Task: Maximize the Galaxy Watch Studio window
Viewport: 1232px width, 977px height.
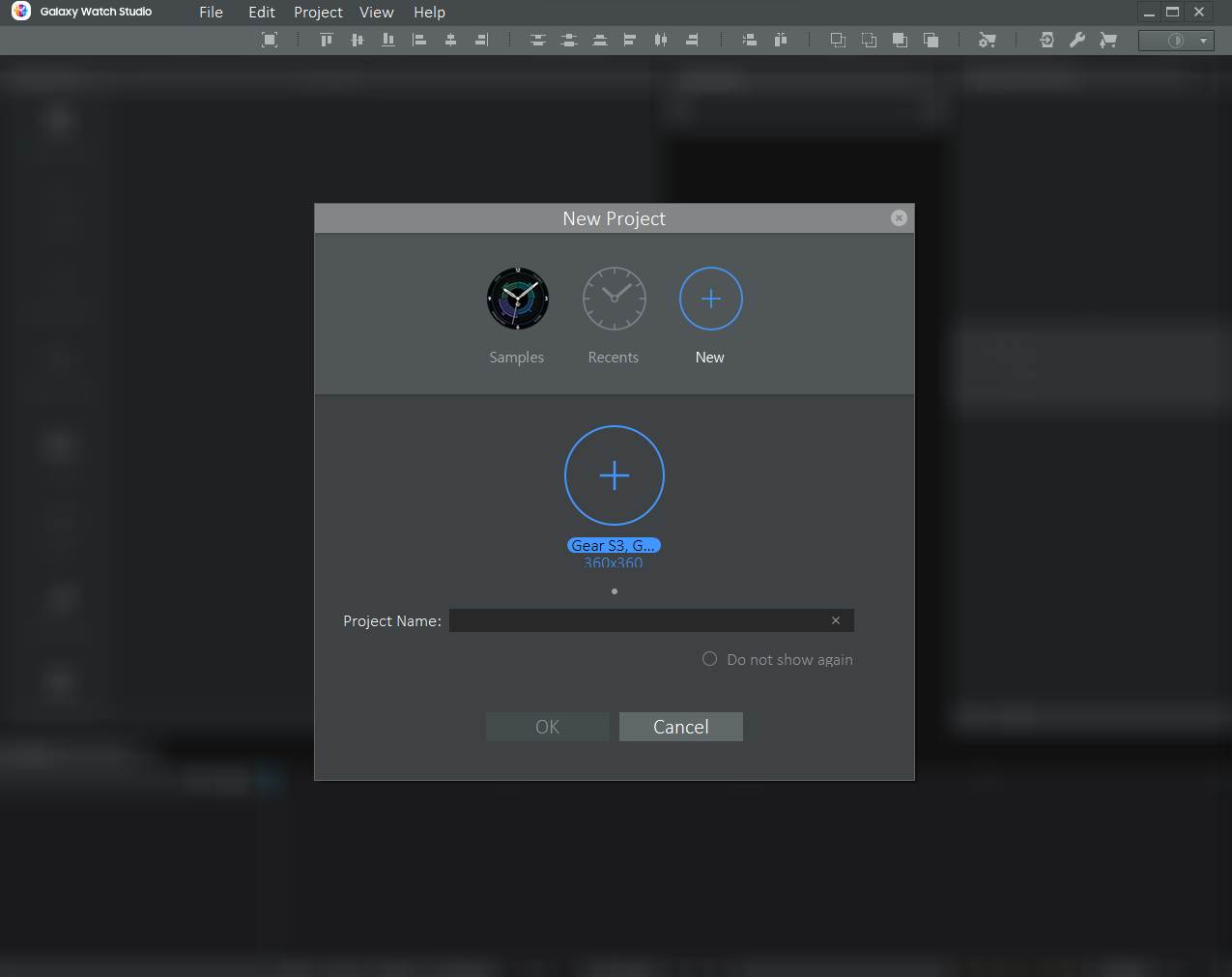Action: pos(1173,12)
